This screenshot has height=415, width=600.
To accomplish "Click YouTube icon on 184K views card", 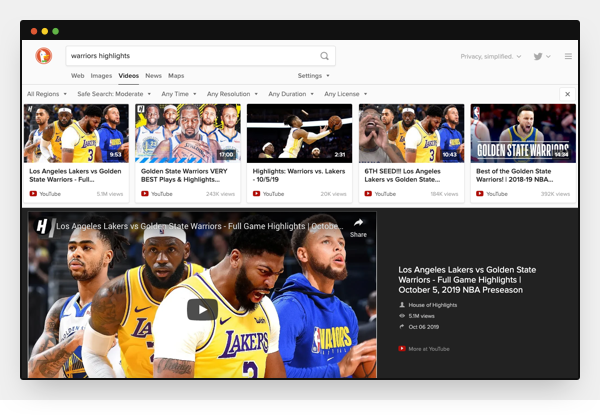I will (368, 194).
